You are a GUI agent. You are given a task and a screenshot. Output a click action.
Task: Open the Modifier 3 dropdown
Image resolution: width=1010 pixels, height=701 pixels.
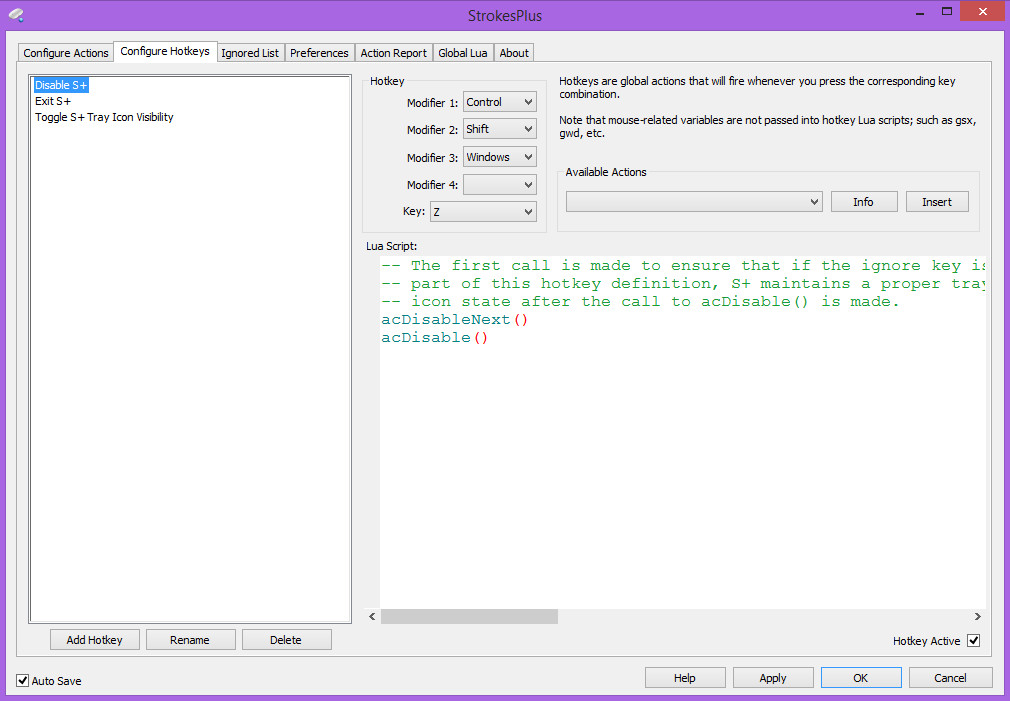point(500,157)
